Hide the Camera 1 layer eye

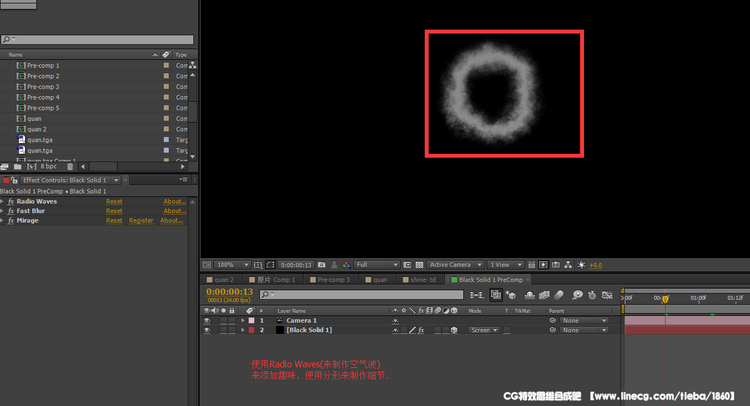pyautogui.click(x=207, y=320)
